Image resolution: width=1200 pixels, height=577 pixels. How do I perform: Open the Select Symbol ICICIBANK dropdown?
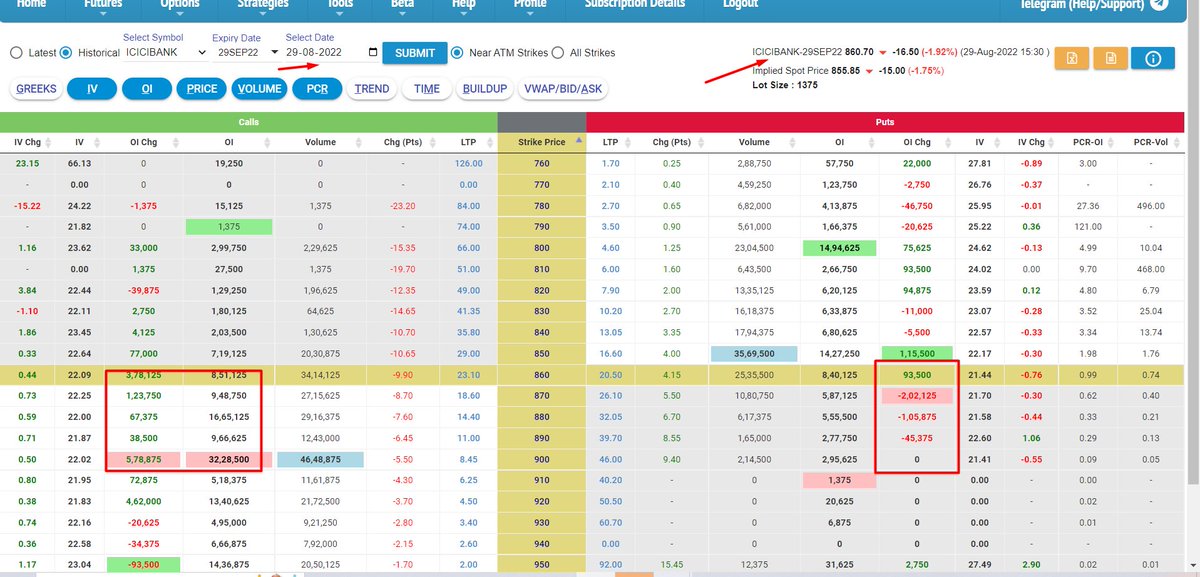[x=165, y=52]
